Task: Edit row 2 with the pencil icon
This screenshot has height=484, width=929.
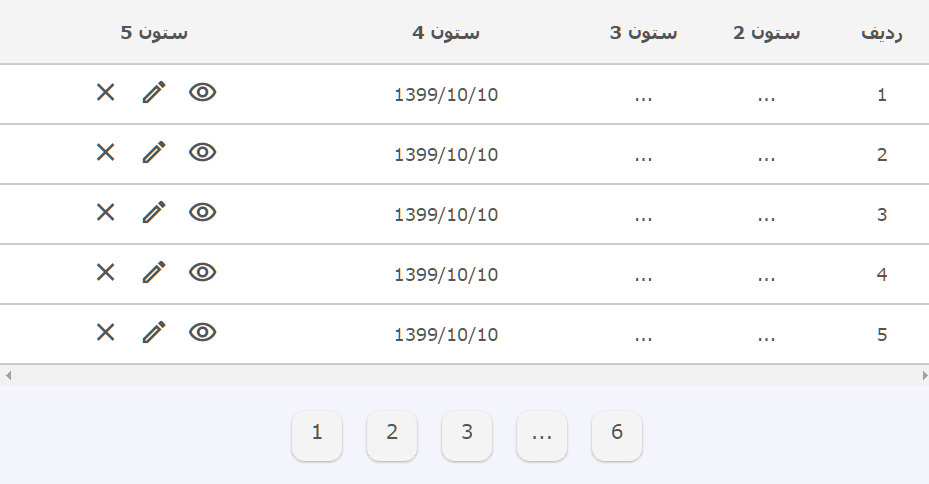Action: (x=154, y=152)
